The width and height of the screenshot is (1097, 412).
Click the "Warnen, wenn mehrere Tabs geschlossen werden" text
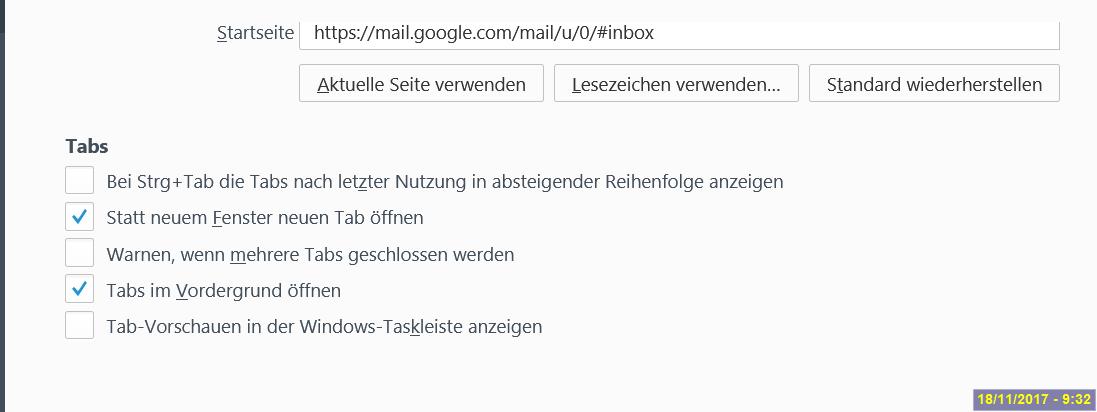pos(310,254)
